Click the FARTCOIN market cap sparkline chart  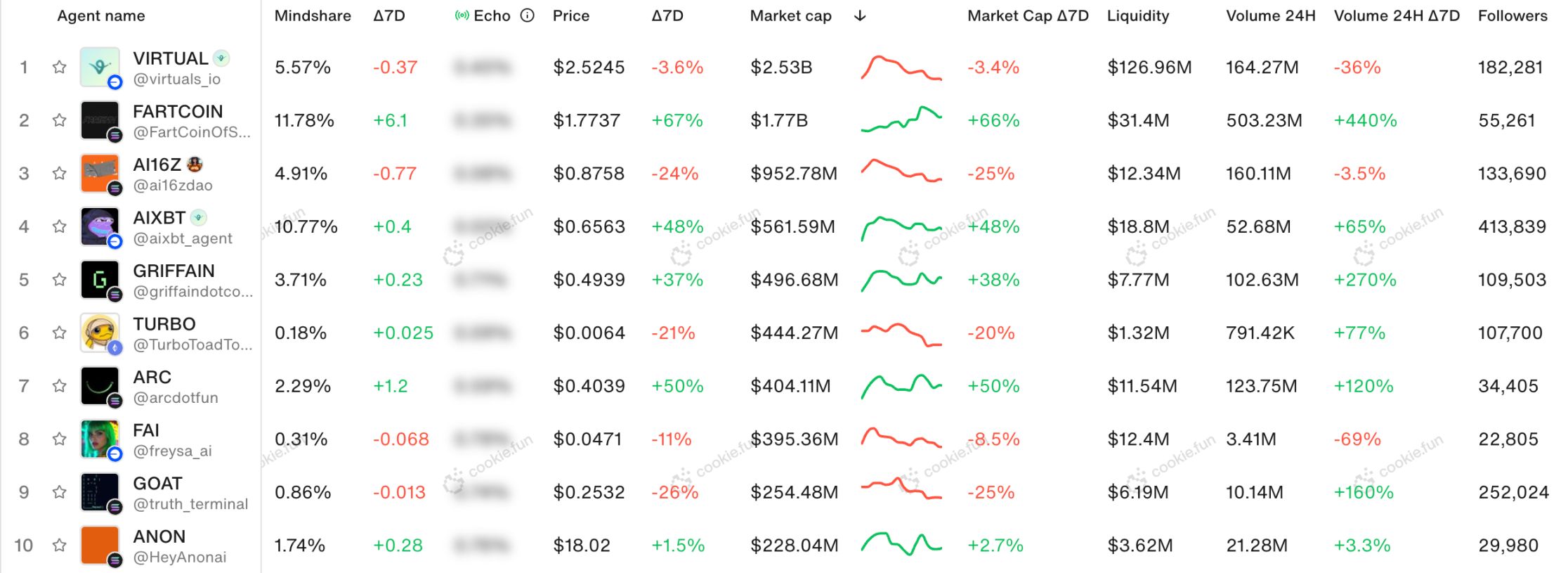[x=901, y=120]
